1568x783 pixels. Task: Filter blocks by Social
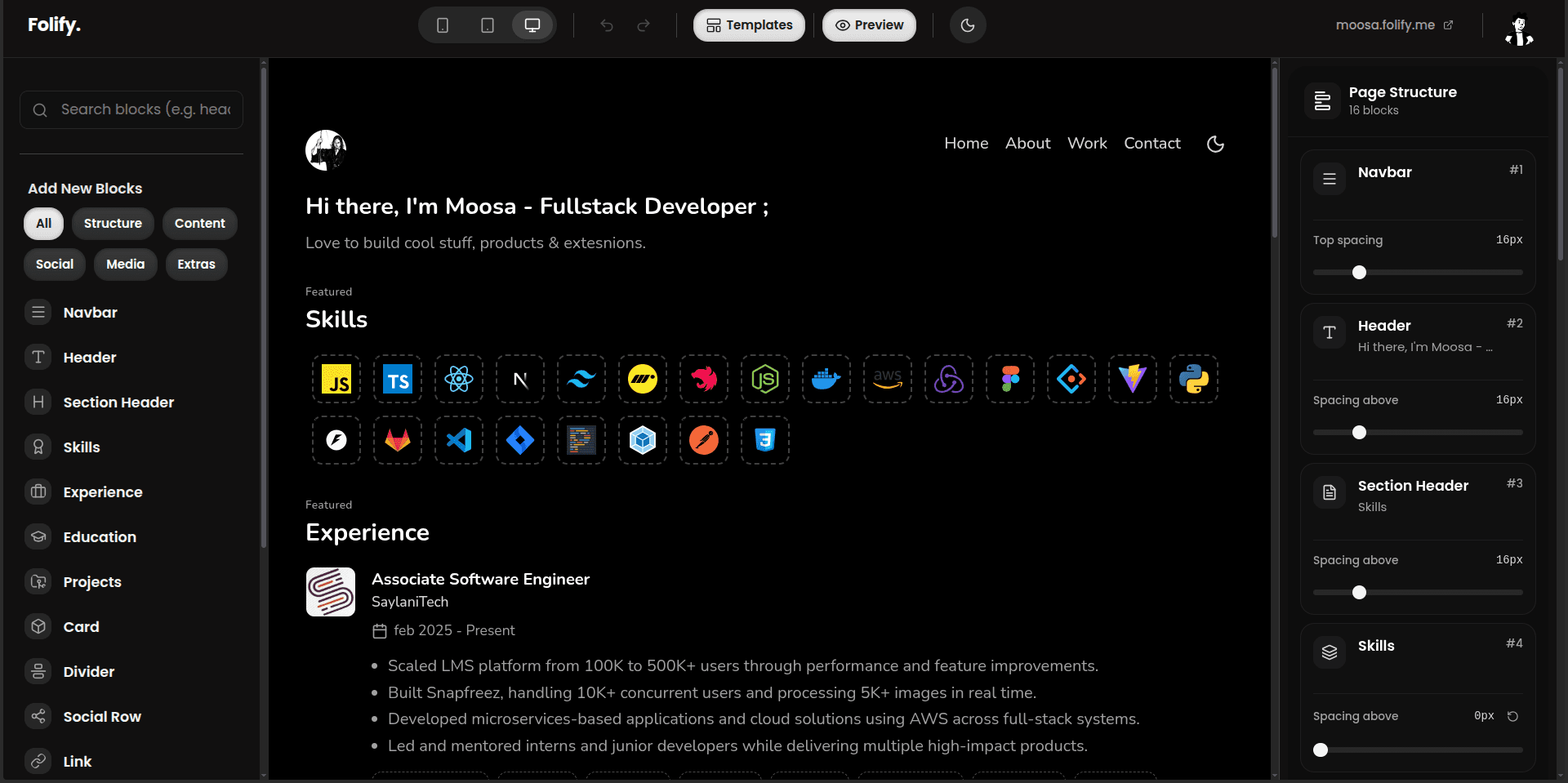[55, 265]
